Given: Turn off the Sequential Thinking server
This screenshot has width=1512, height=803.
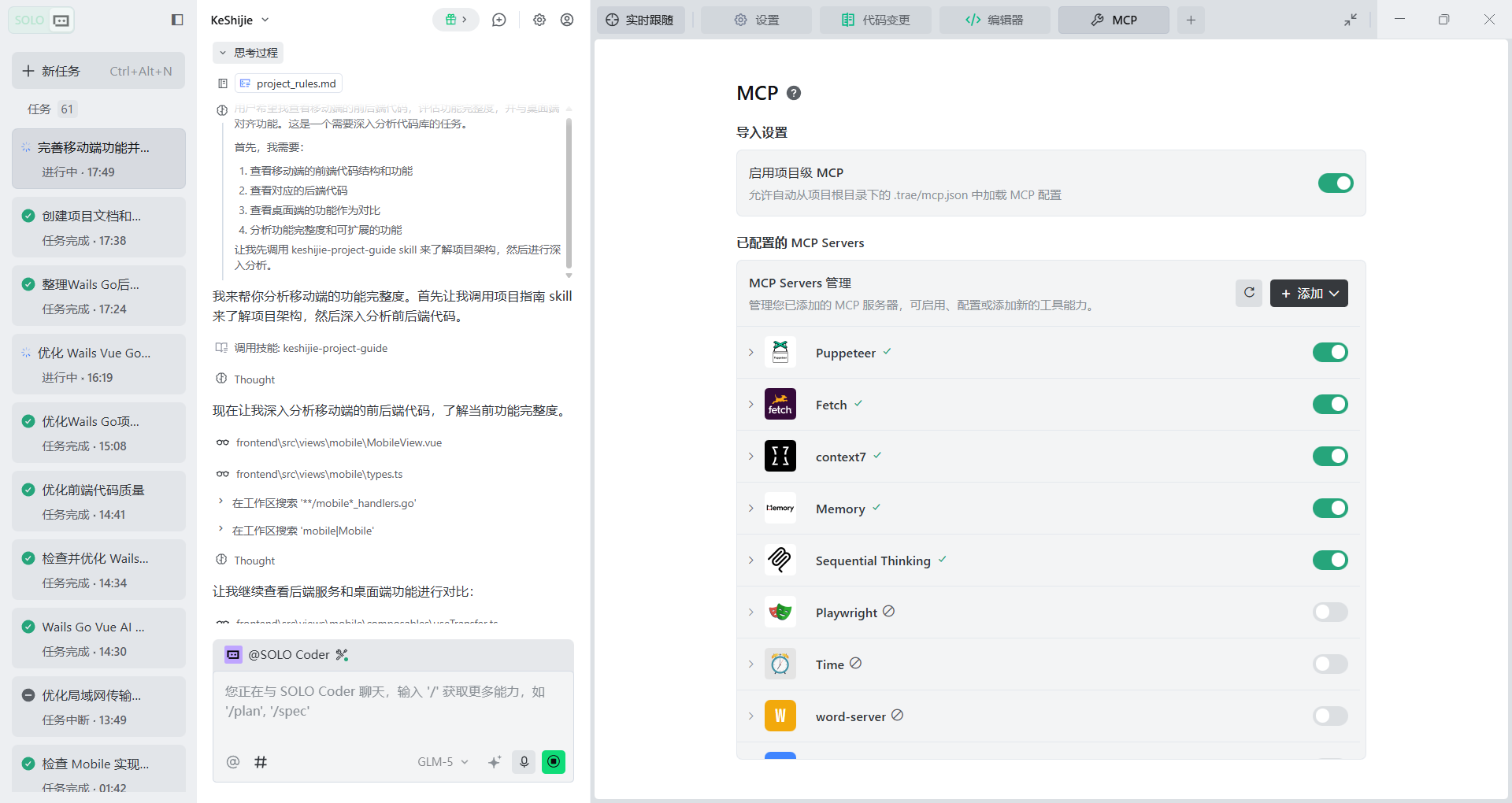Looking at the screenshot, I should 1330,560.
